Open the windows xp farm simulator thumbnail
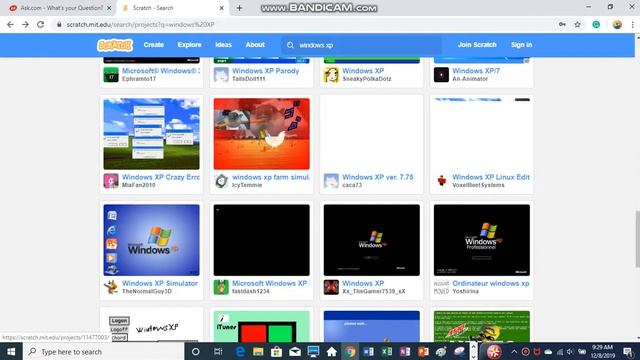Screen dimensions: 640x360 pos(262,134)
